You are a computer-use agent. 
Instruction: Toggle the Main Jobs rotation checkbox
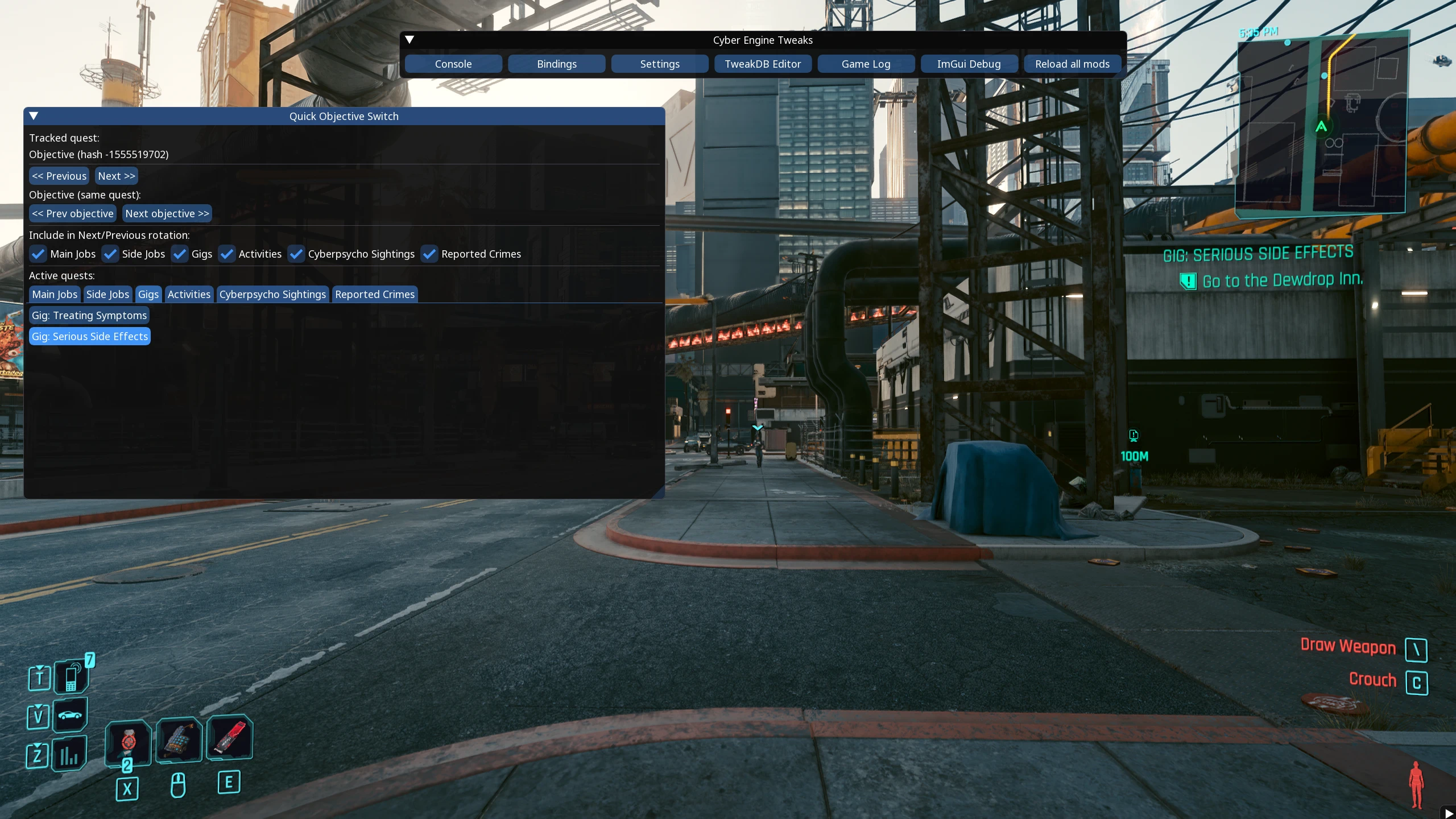38,254
